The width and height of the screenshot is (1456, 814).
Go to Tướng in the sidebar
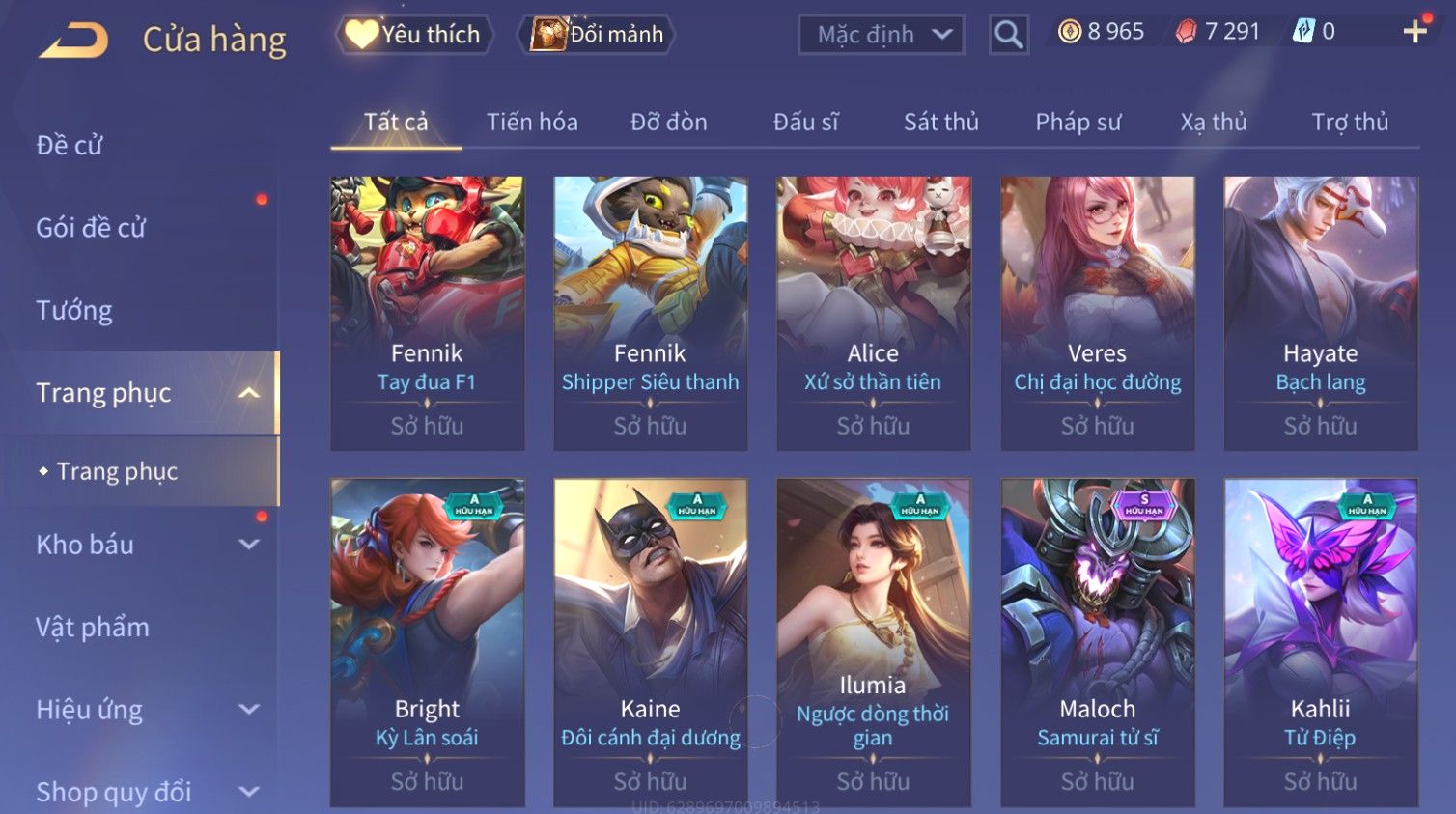[74, 311]
